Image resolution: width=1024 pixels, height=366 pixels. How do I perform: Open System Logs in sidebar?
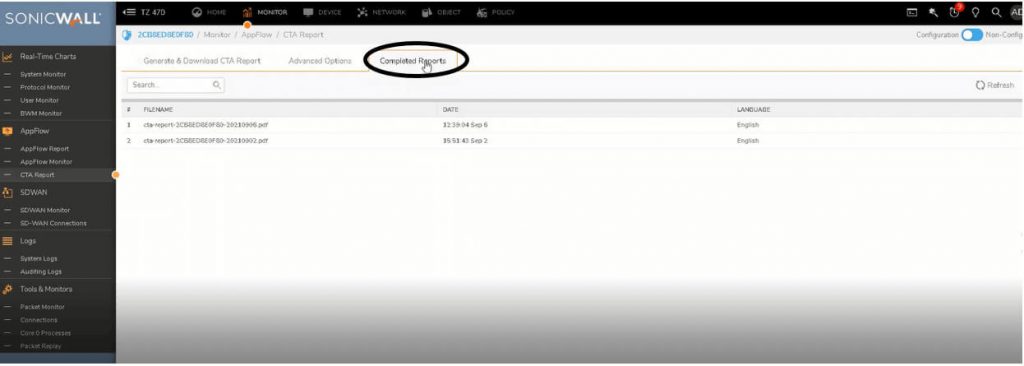click(40, 259)
